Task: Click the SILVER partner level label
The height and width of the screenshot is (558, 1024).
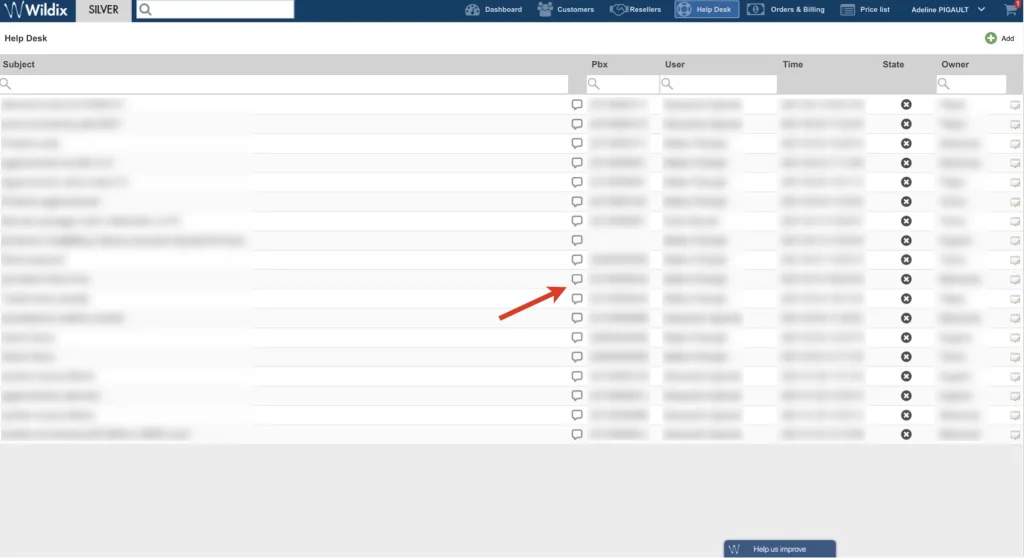Action: pyautogui.click(x=105, y=10)
